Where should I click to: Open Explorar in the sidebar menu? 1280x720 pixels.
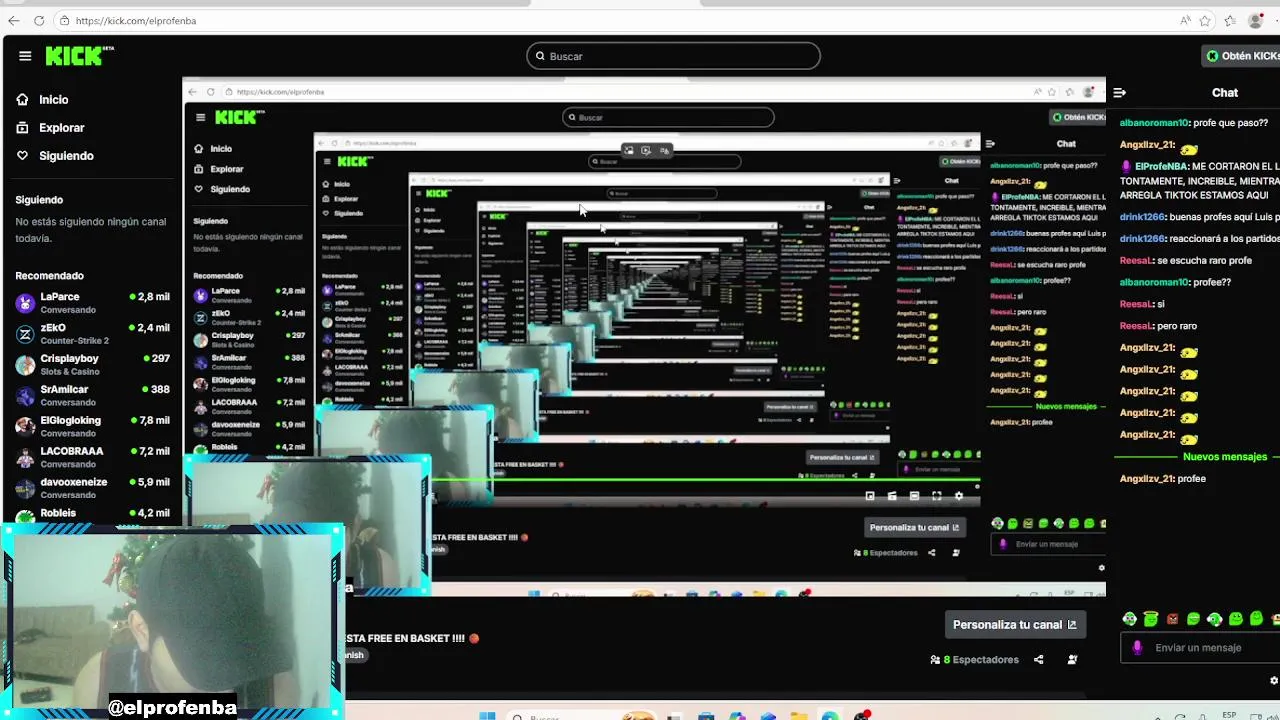click(62, 128)
